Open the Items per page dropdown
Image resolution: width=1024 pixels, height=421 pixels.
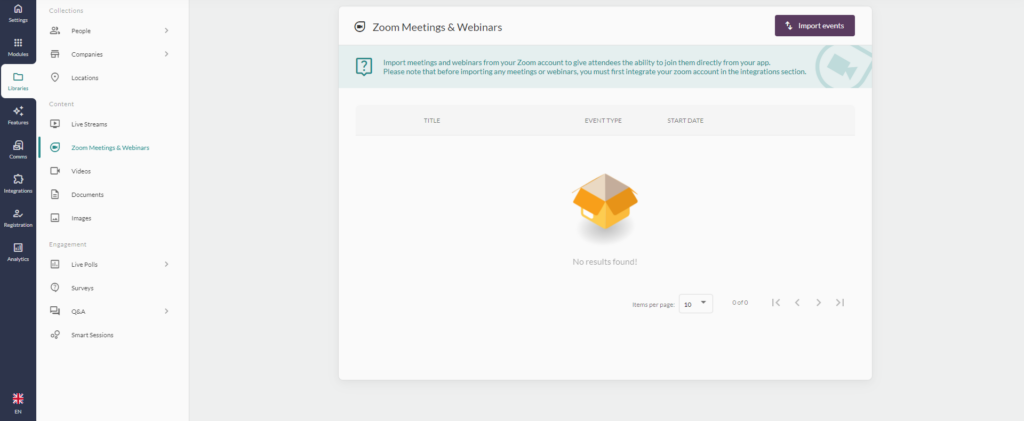coord(696,303)
